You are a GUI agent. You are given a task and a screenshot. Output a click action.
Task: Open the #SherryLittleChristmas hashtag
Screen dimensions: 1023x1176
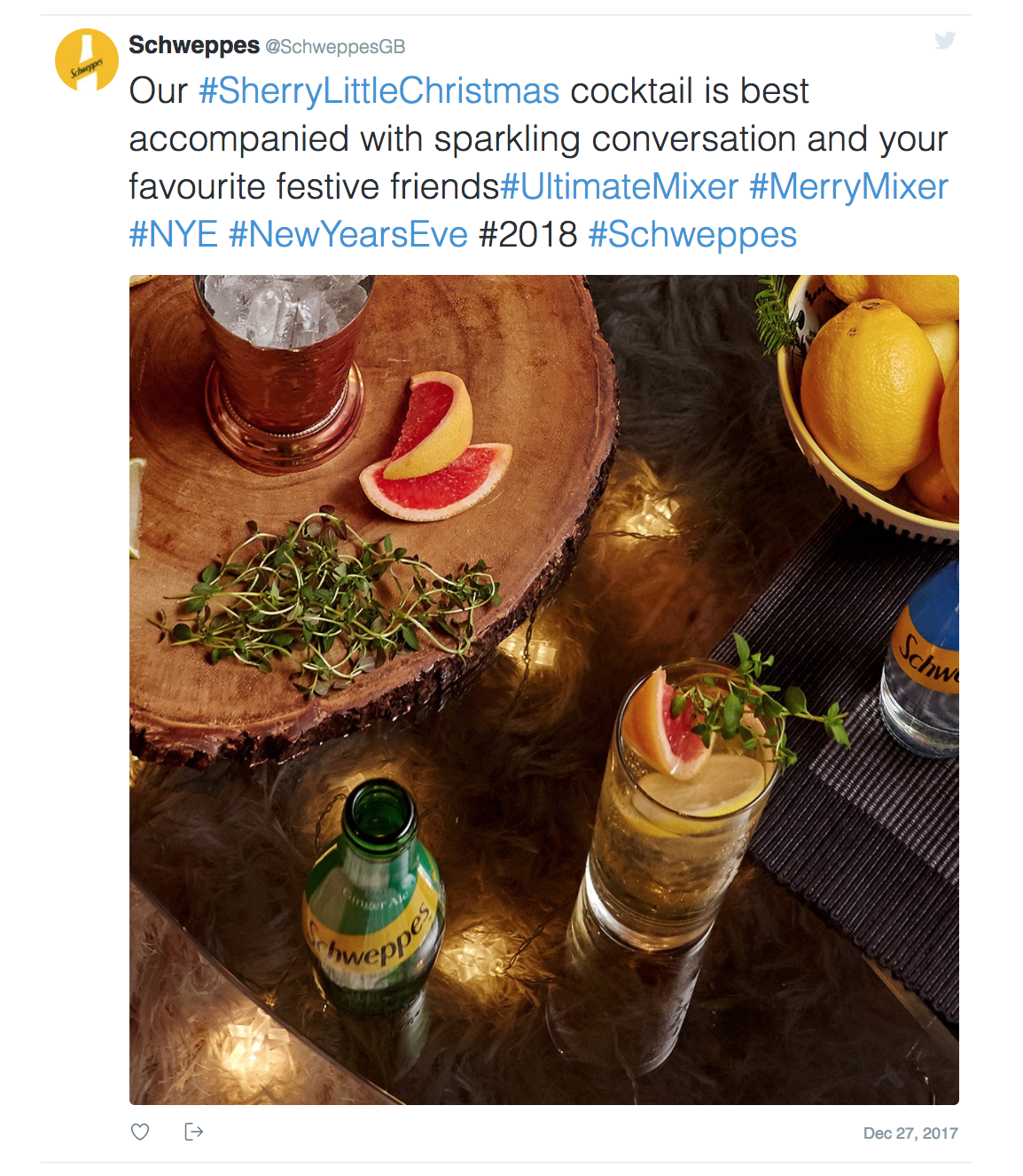click(379, 91)
